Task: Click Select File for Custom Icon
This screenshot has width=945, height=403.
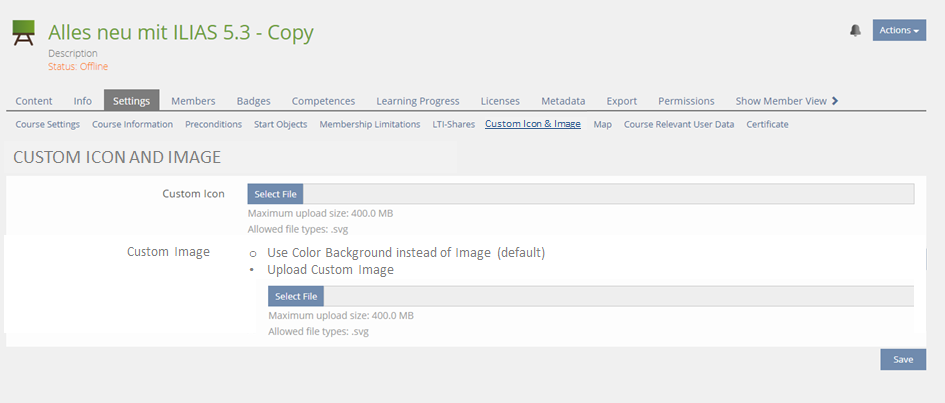Action: click(275, 194)
